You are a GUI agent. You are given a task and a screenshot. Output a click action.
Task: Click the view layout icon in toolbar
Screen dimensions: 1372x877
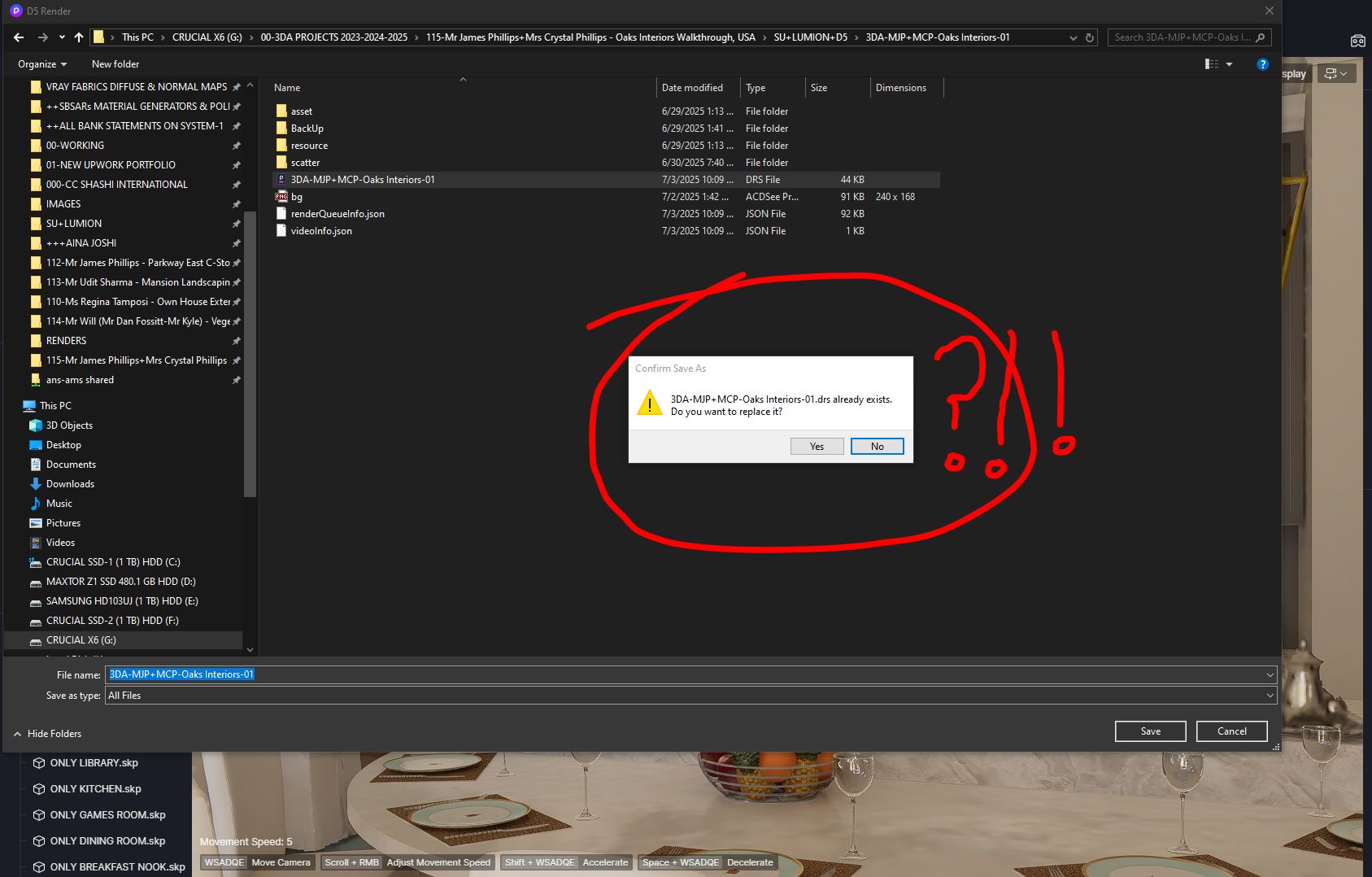(x=1212, y=64)
